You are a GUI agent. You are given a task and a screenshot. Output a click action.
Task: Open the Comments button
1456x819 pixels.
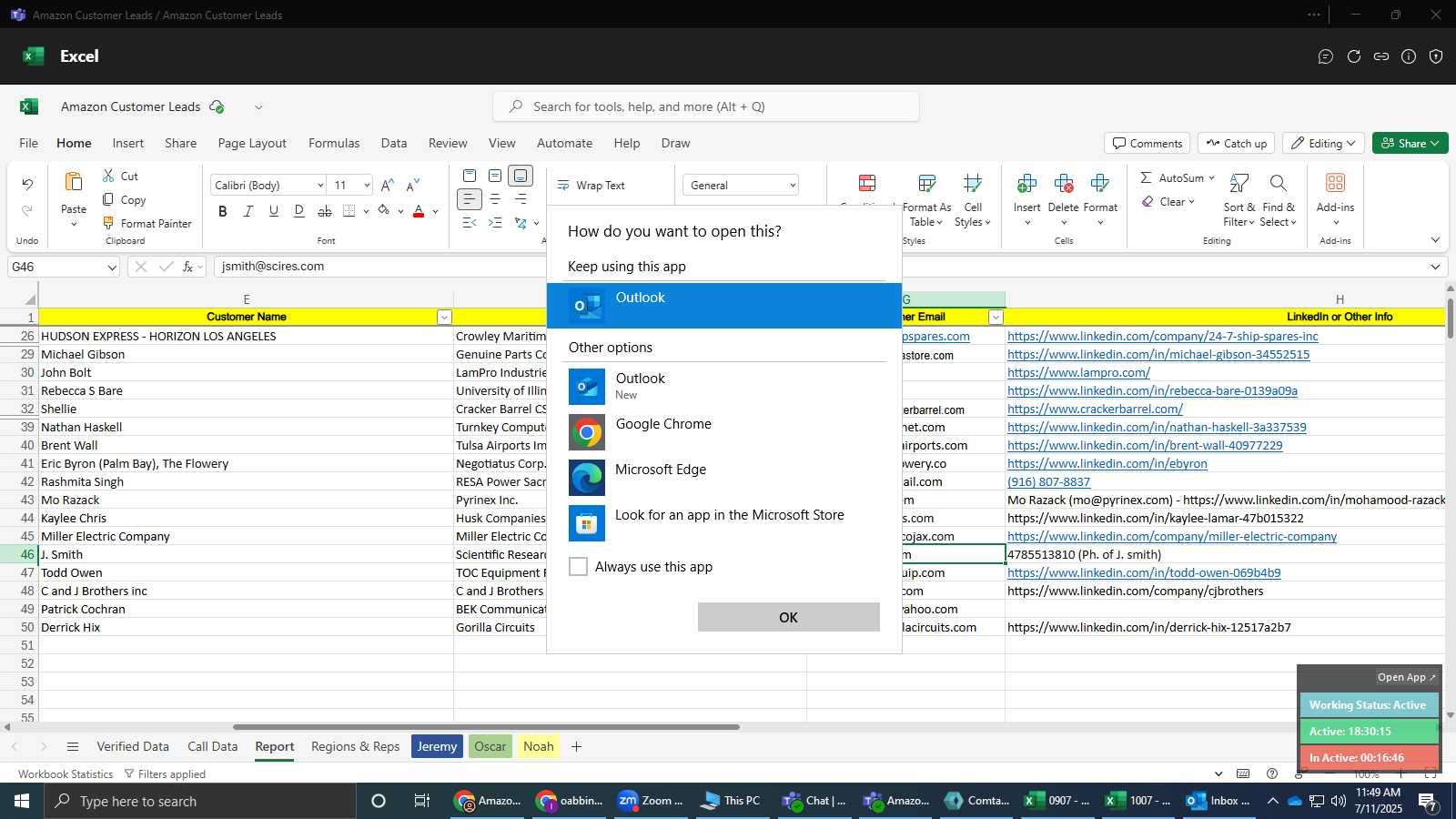[1148, 143]
